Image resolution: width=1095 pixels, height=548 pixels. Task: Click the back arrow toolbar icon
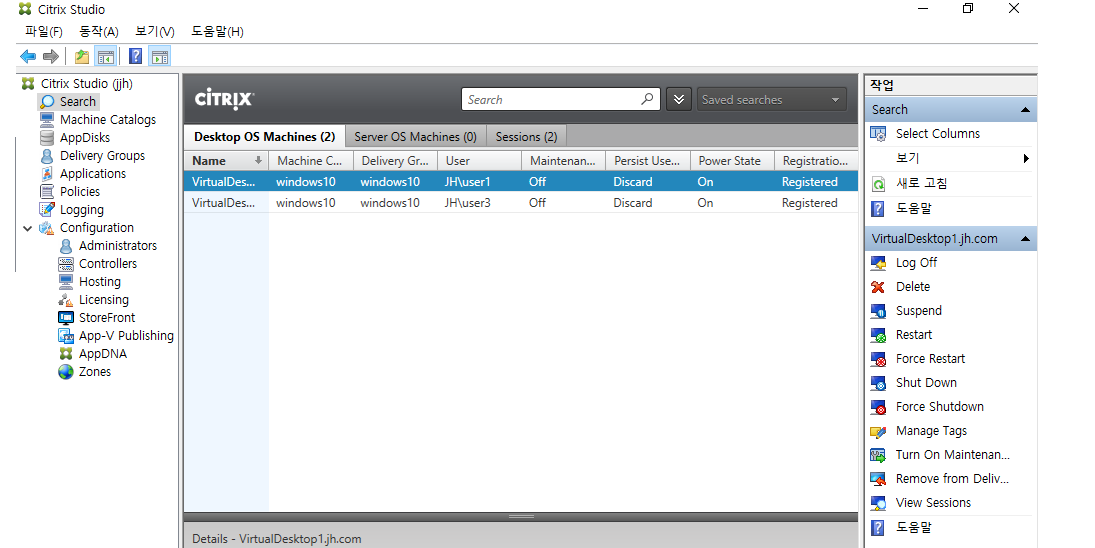tap(28, 57)
